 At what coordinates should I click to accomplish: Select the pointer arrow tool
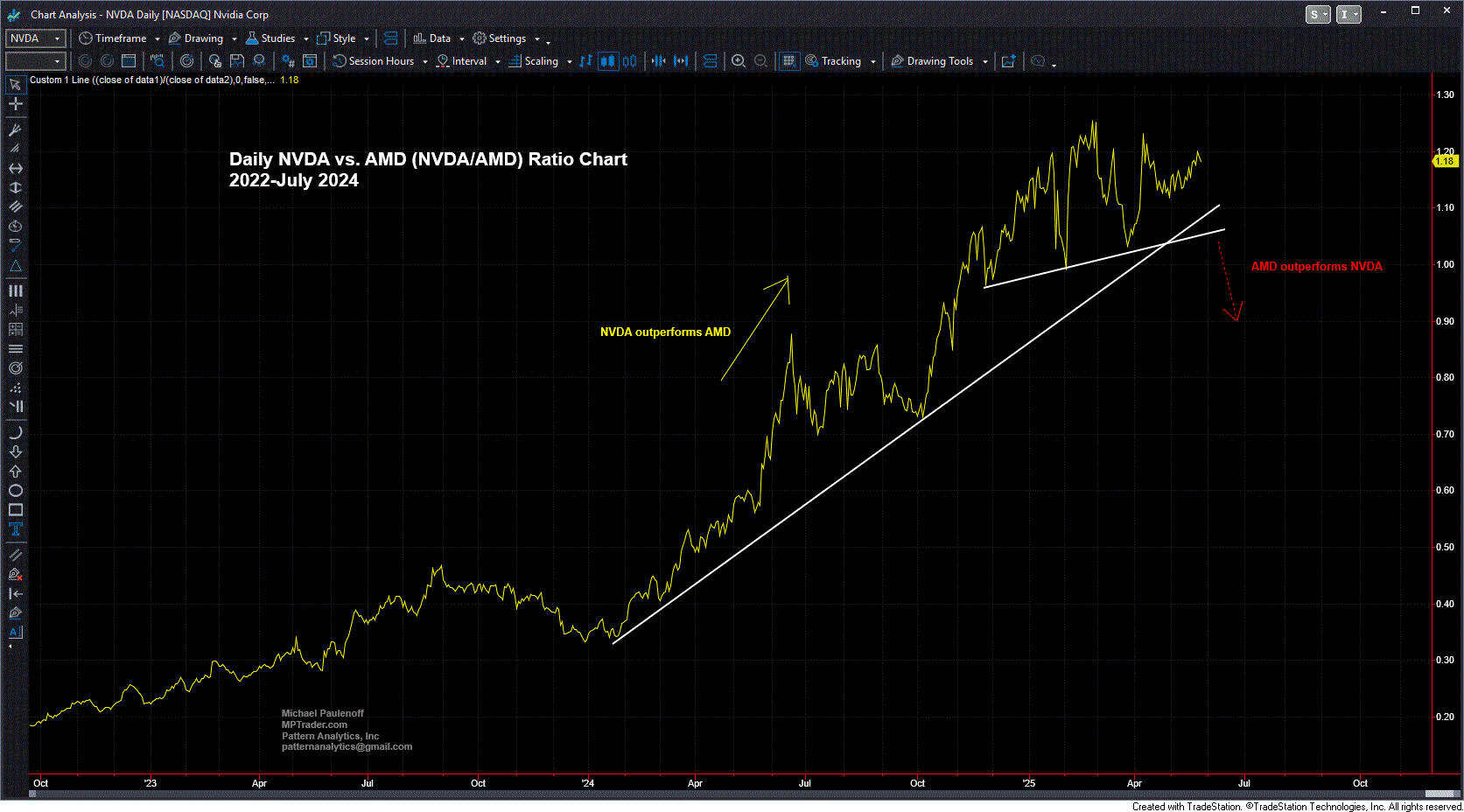pyautogui.click(x=15, y=85)
